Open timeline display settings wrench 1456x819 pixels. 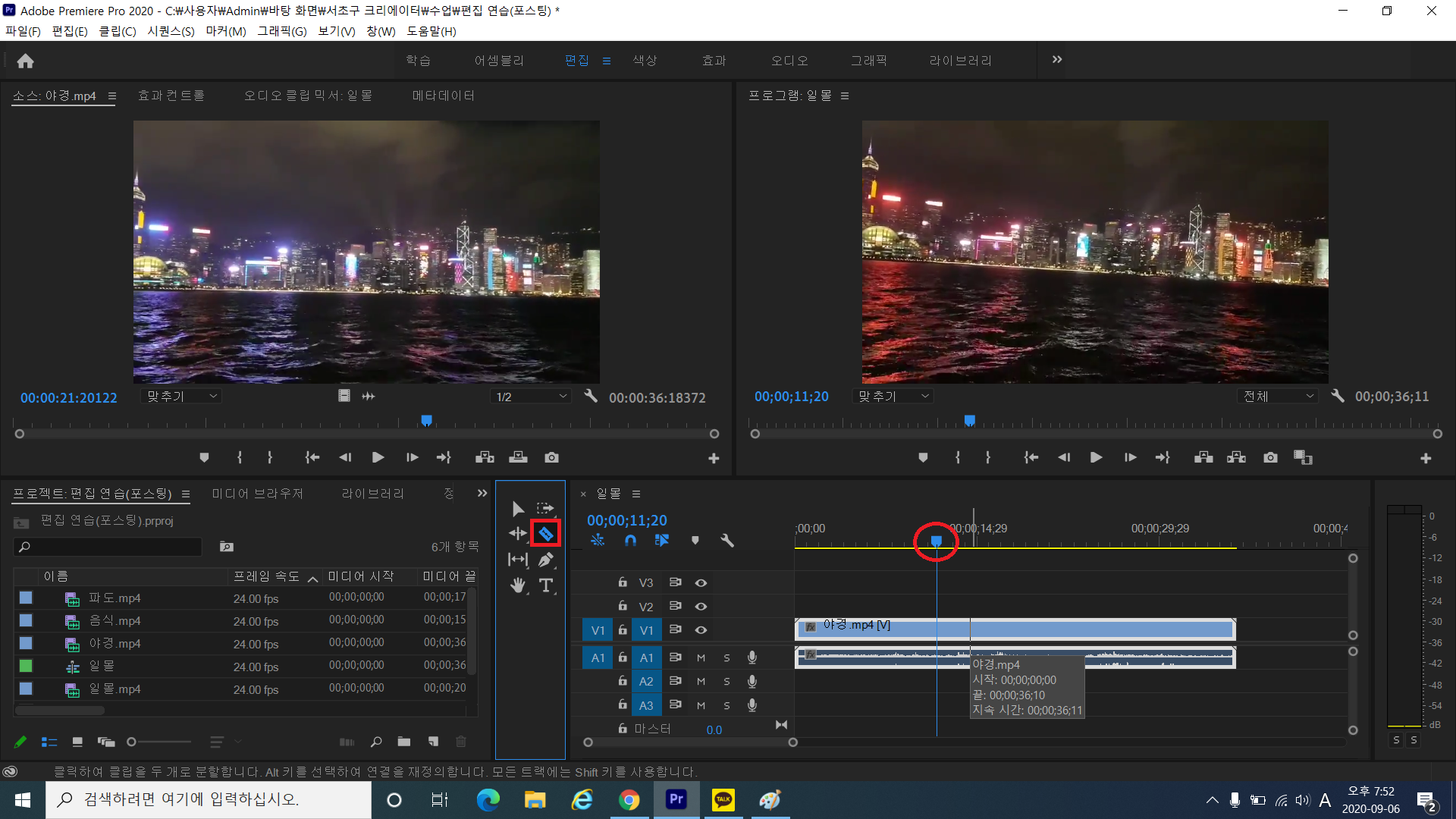727,541
